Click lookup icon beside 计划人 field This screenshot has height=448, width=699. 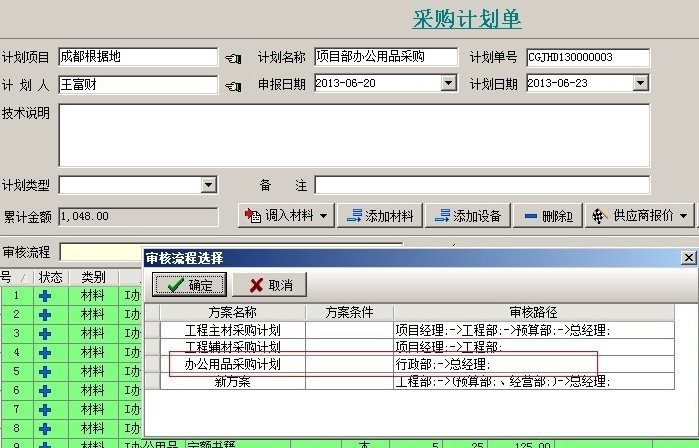(234, 86)
